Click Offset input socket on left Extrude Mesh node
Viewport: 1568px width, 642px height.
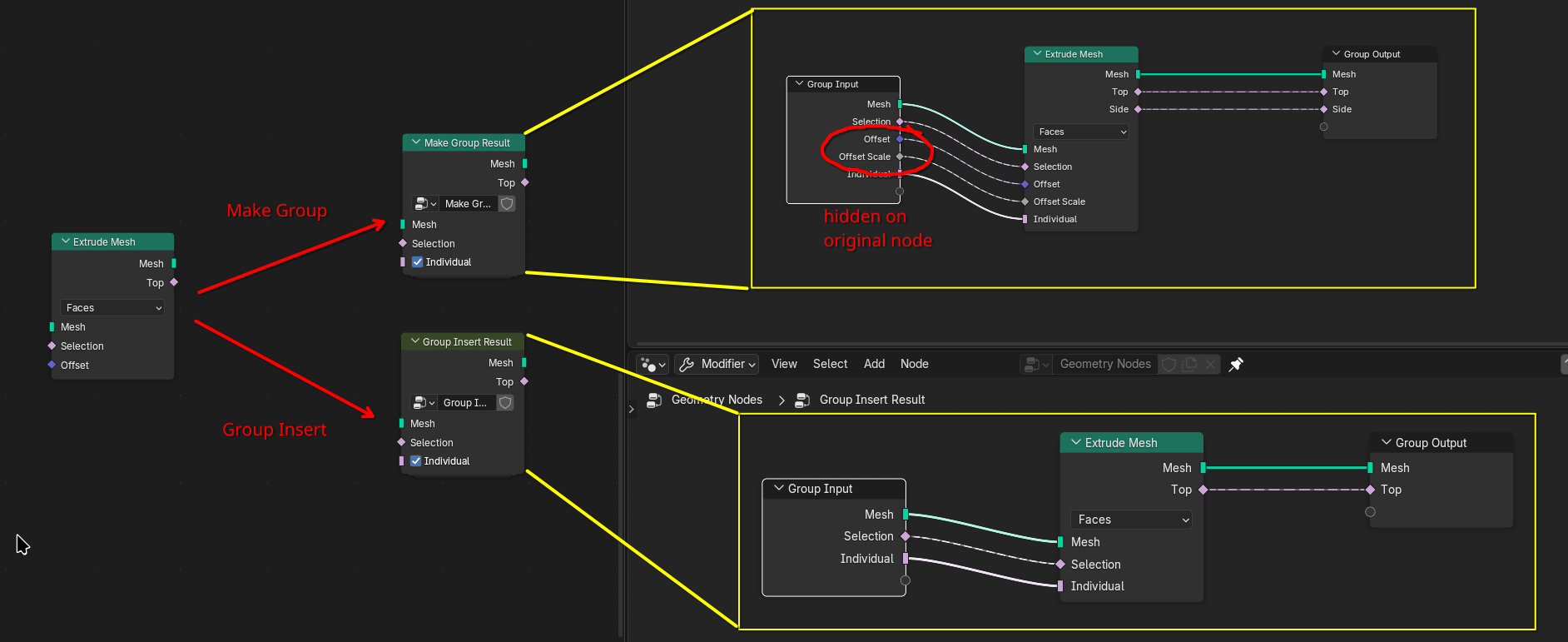52,365
